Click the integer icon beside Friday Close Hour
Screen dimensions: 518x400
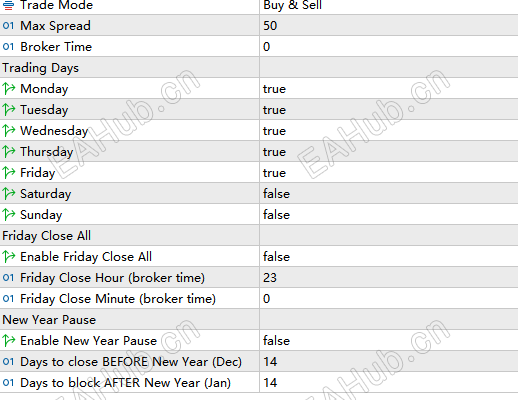click(x=8, y=278)
